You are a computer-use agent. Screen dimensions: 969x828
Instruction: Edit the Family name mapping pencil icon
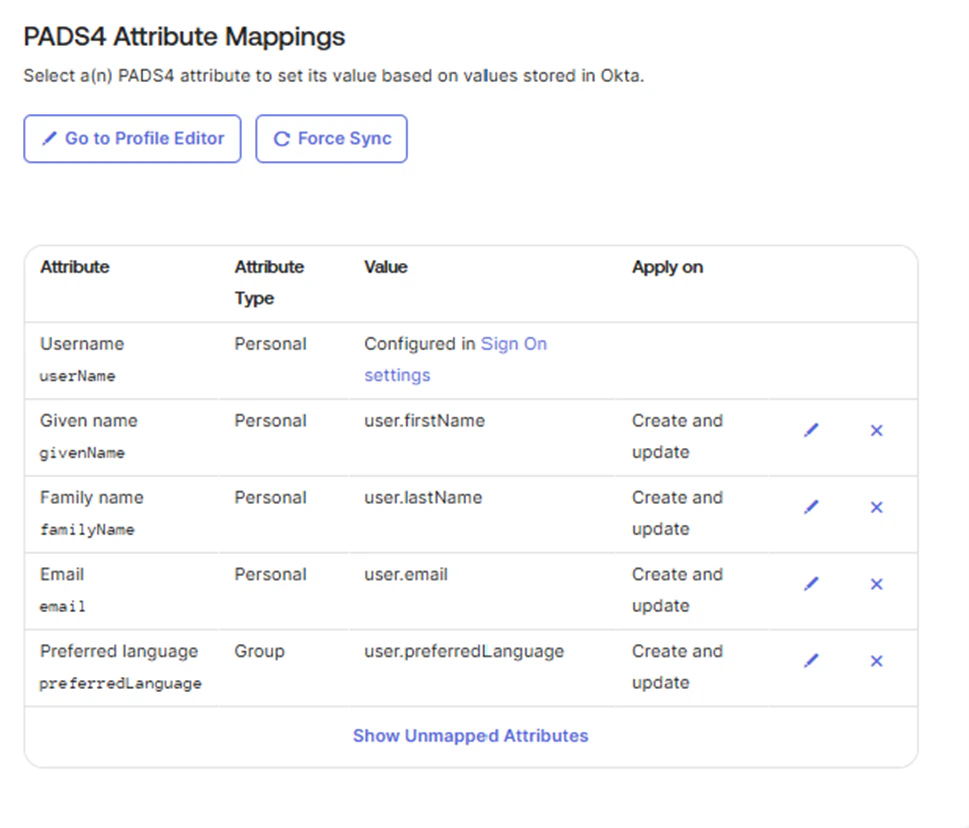(811, 507)
